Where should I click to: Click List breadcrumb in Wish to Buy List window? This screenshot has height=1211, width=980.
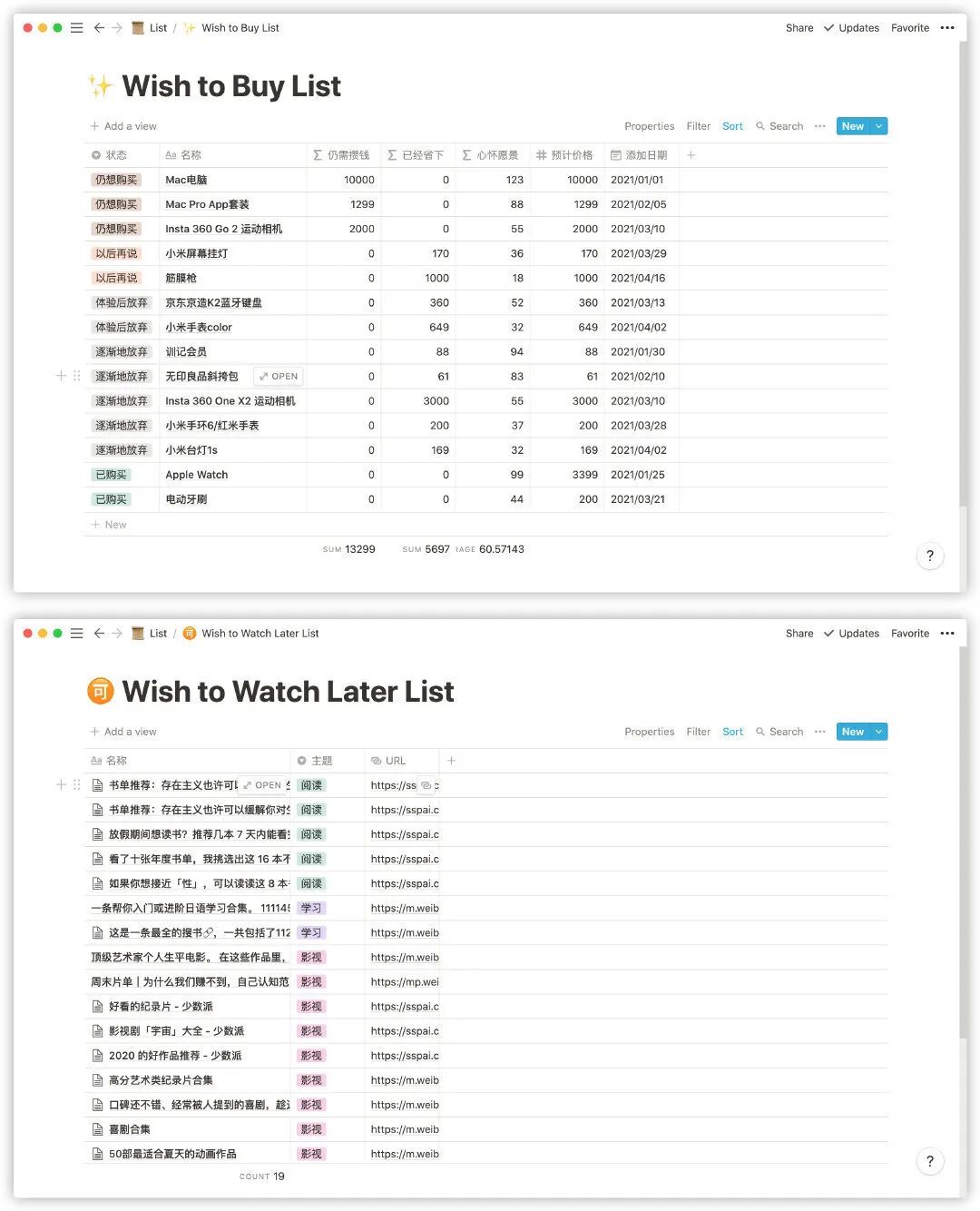tap(150, 28)
